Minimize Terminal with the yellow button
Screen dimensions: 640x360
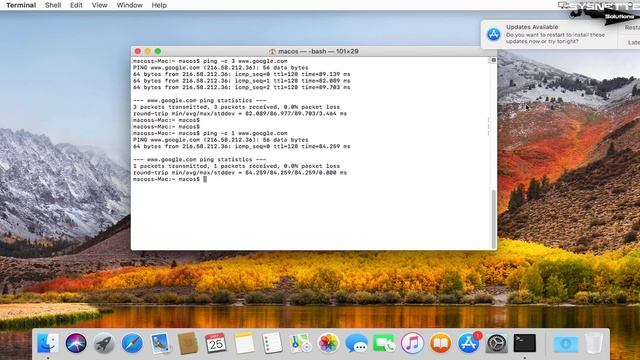click(x=148, y=51)
